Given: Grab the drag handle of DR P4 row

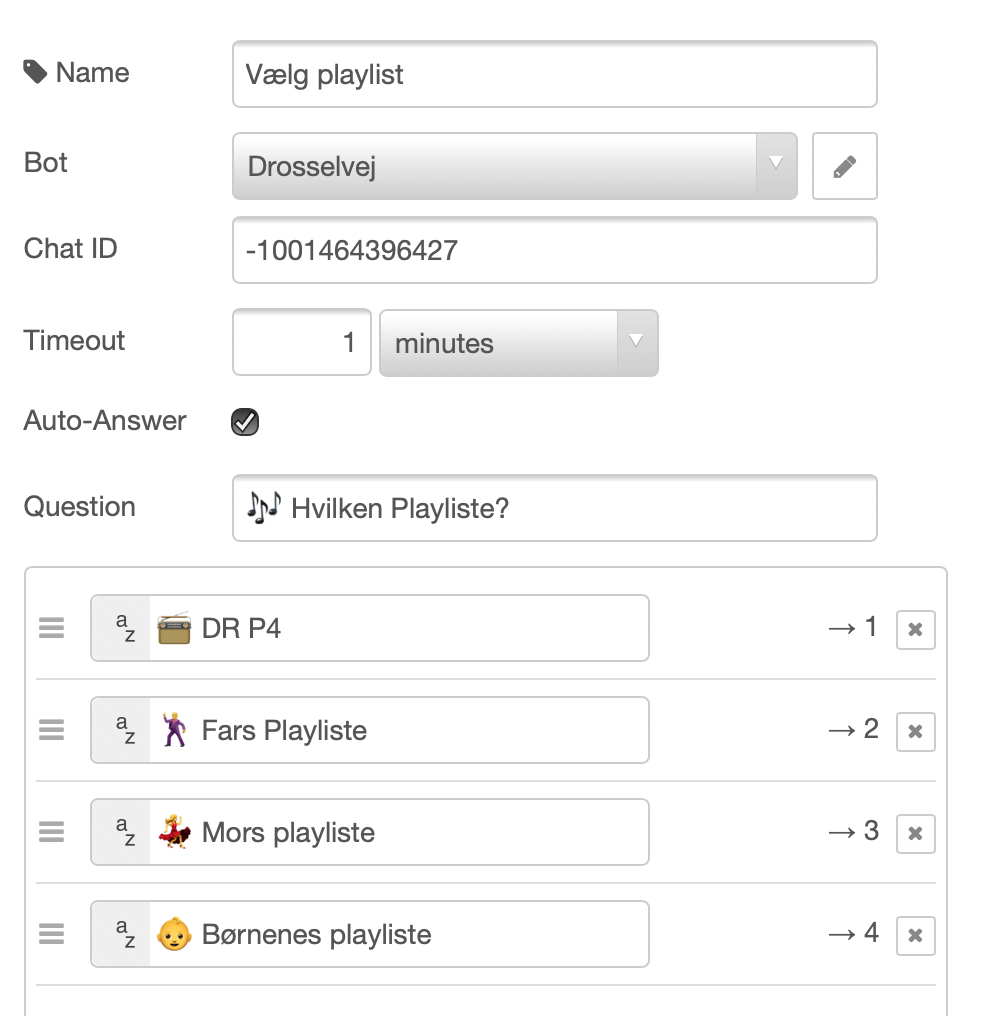Looking at the screenshot, I should point(52,628).
